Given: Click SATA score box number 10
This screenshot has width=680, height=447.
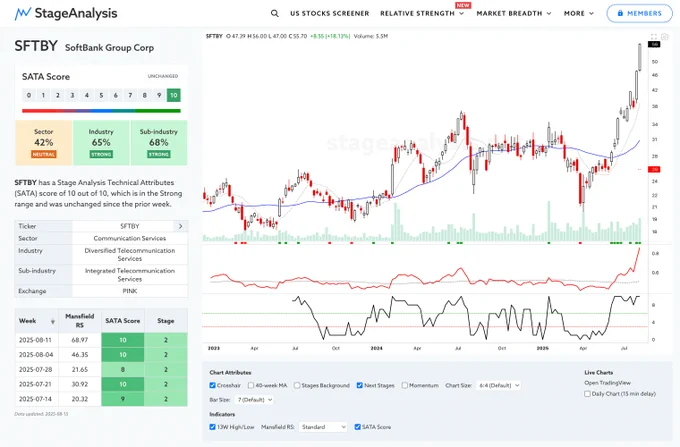Looking at the screenshot, I should click(x=173, y=95).
